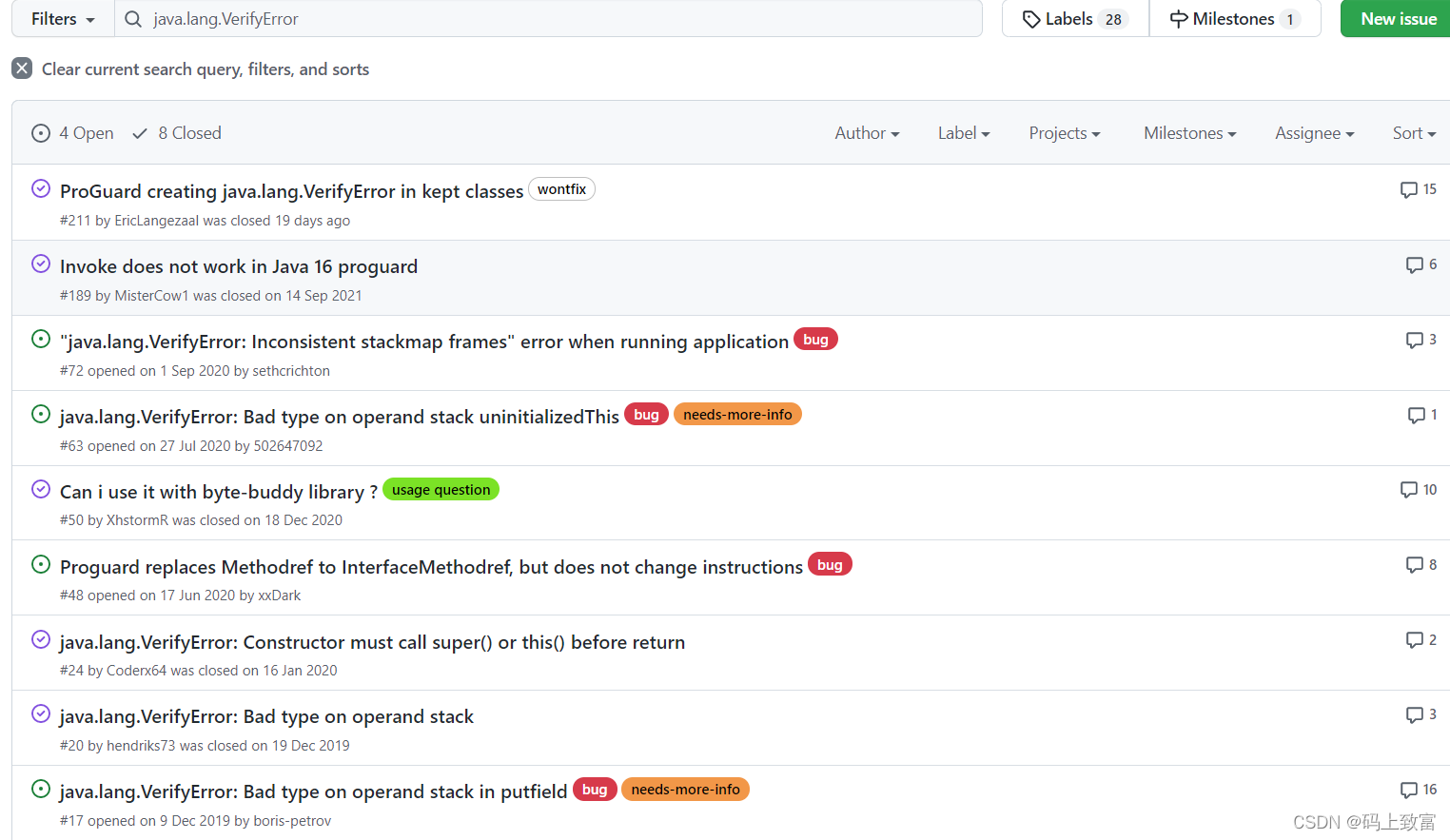Filter by the wontfix label on issue #211
The height and width of the screenshot is (840, 1450).
[x=561, y=189]
